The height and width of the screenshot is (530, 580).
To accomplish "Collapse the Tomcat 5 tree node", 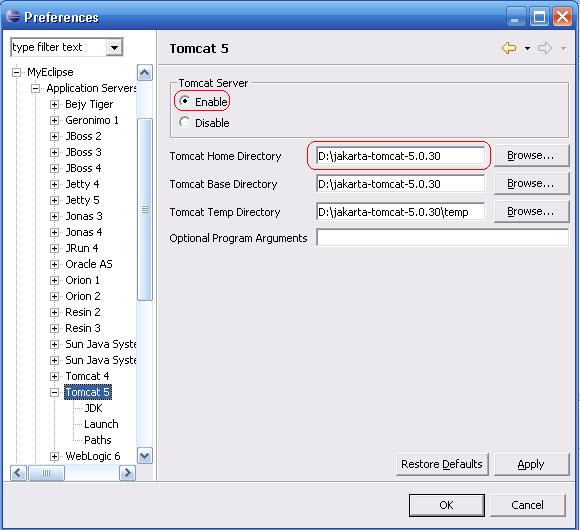I will tap(54, 392).
